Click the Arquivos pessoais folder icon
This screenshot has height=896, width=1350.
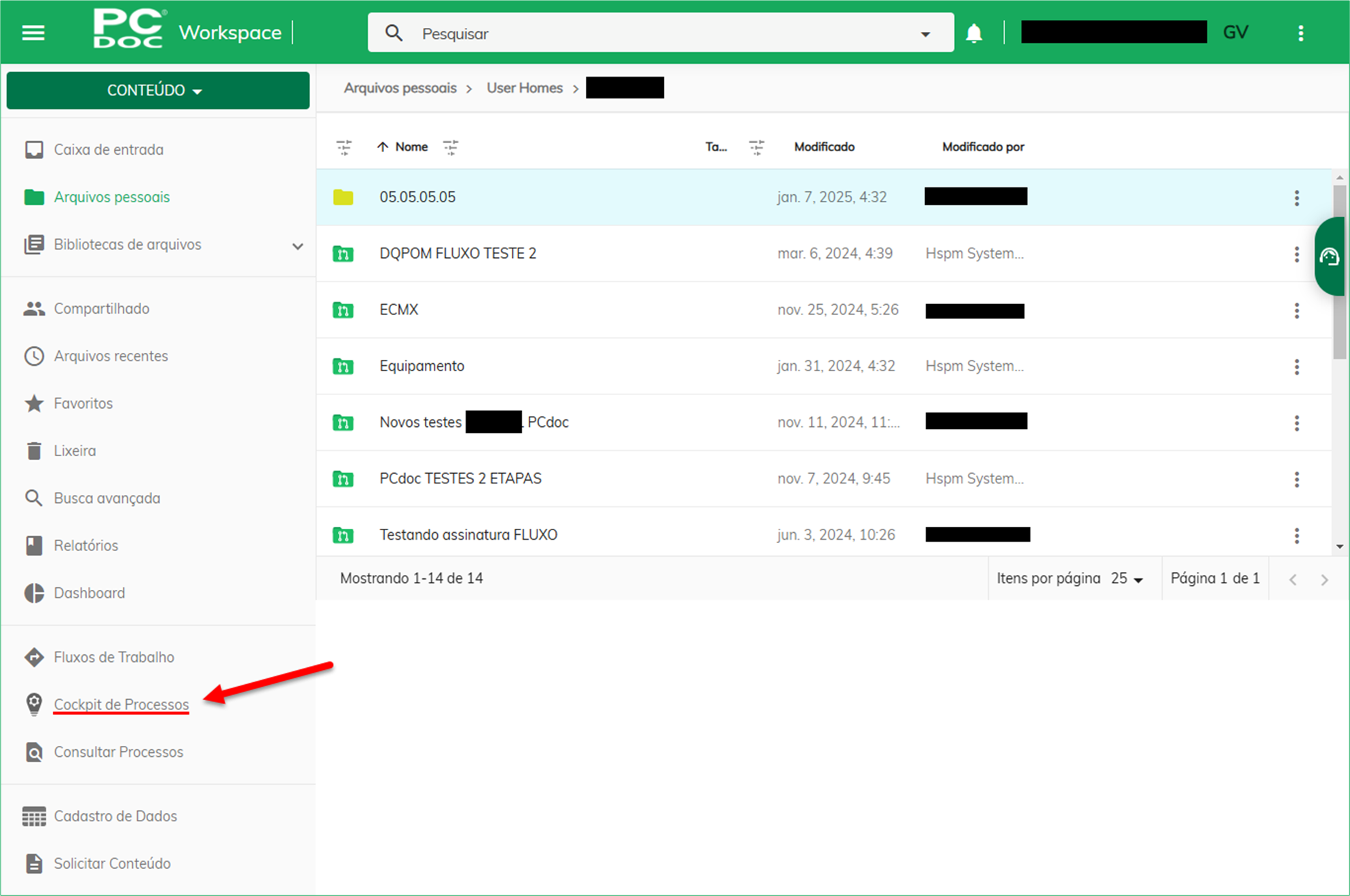[x=34, y=197]
